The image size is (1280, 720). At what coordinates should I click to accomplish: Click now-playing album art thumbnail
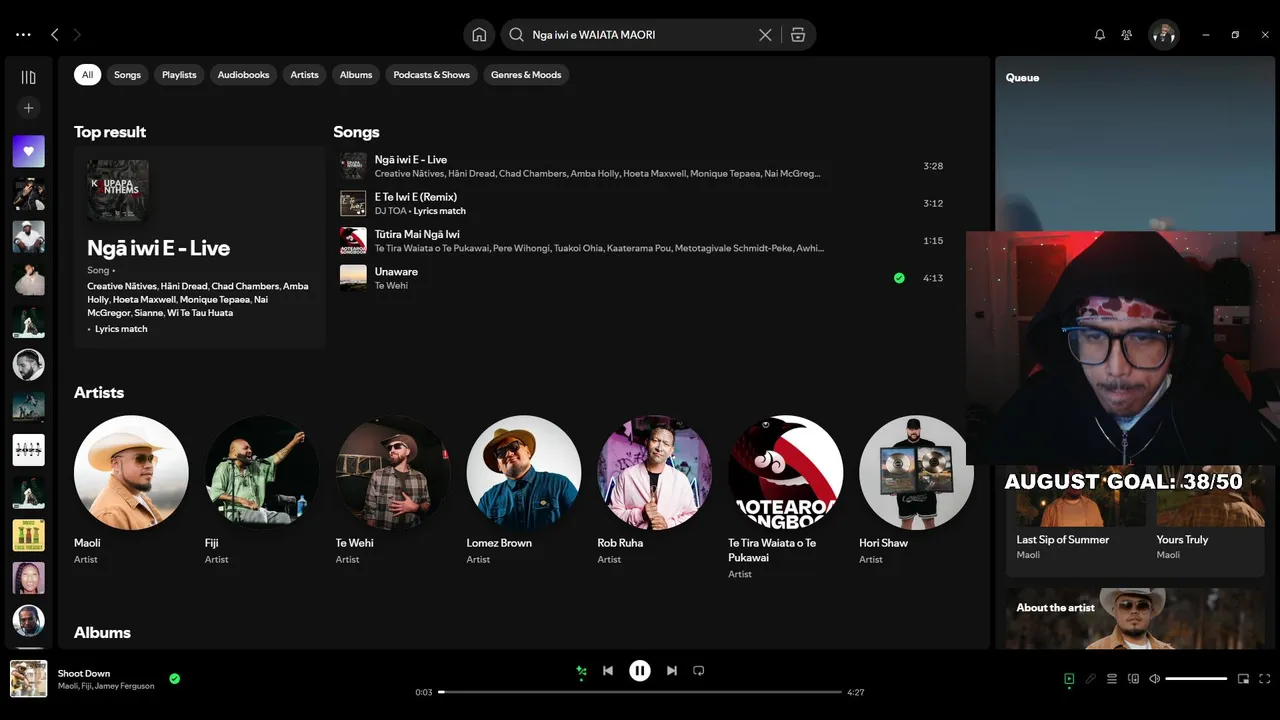coord(28,679)
